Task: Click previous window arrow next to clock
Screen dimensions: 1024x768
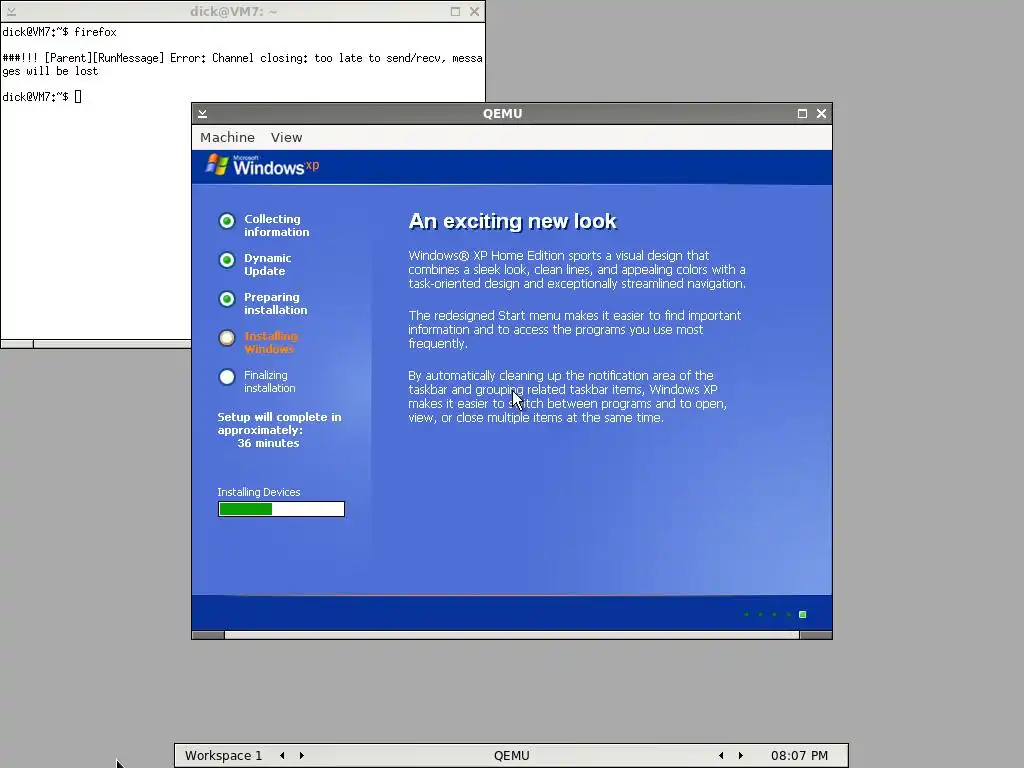Action: coord(721,756)
